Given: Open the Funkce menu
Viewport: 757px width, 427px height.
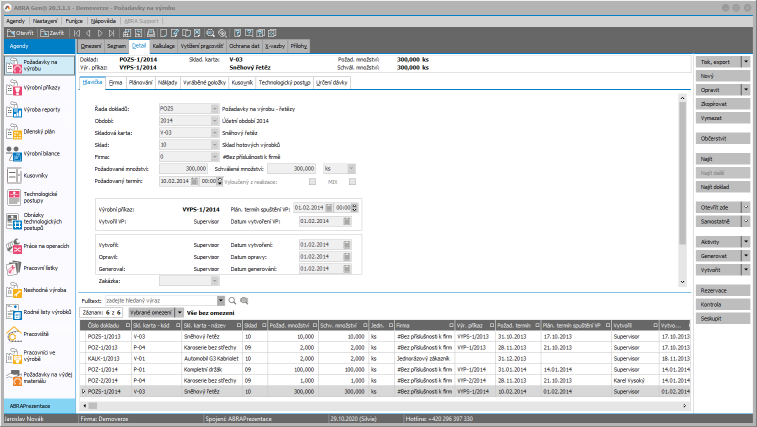Looking at the screenshot, I should point(74,21).
